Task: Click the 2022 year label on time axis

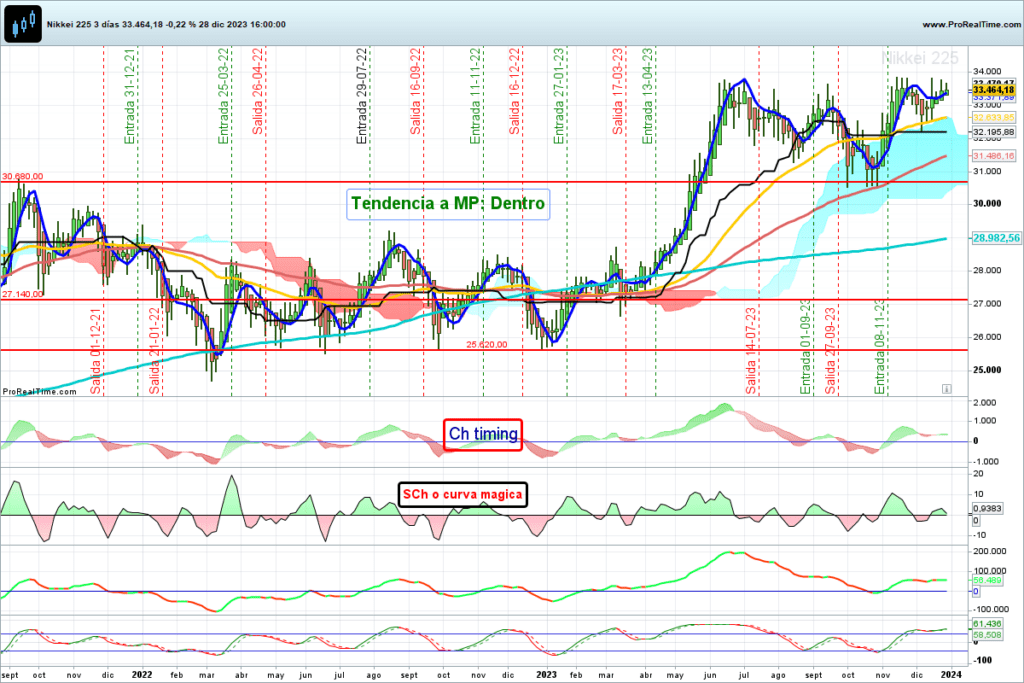Action: (x=142, y=675)
